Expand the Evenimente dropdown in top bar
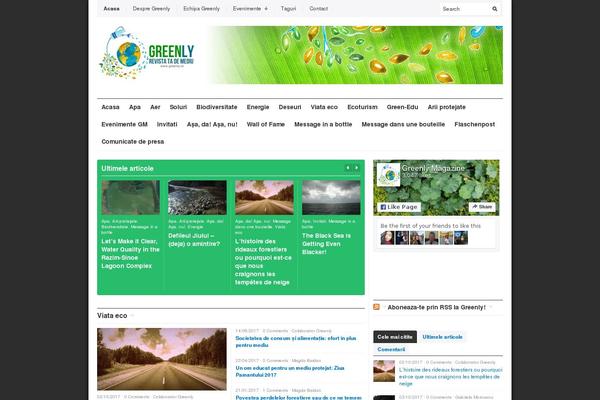 (250, 8)
